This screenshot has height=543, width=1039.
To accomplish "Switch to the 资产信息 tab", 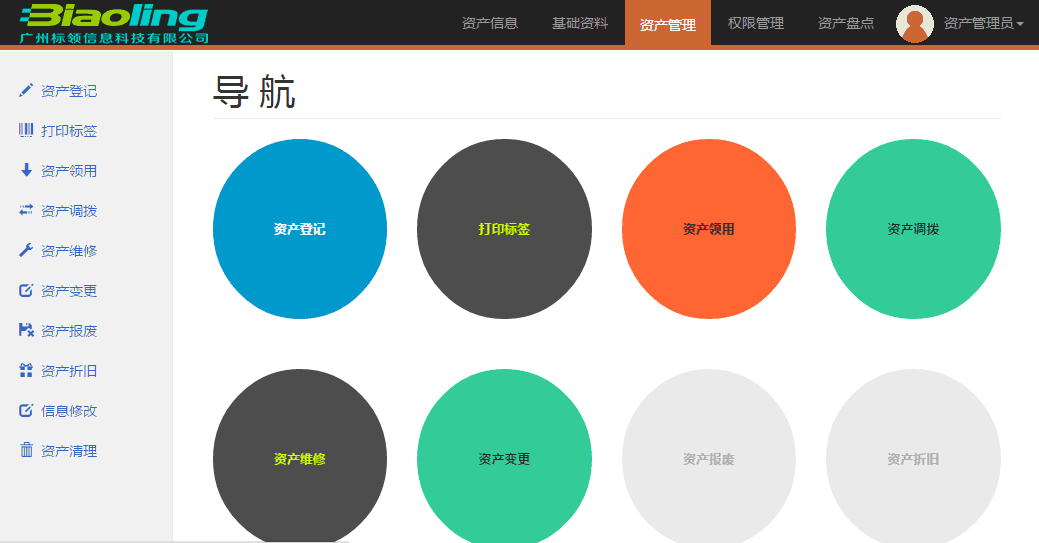I will pyautogui.click(x=490, y=24).
